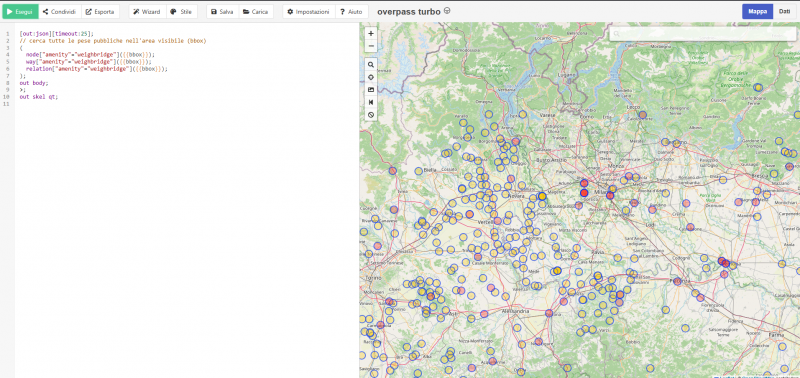800x378 pixels.
Task: Toggle wide map view control
Action: pyautogui.click(x=371, y=102)
